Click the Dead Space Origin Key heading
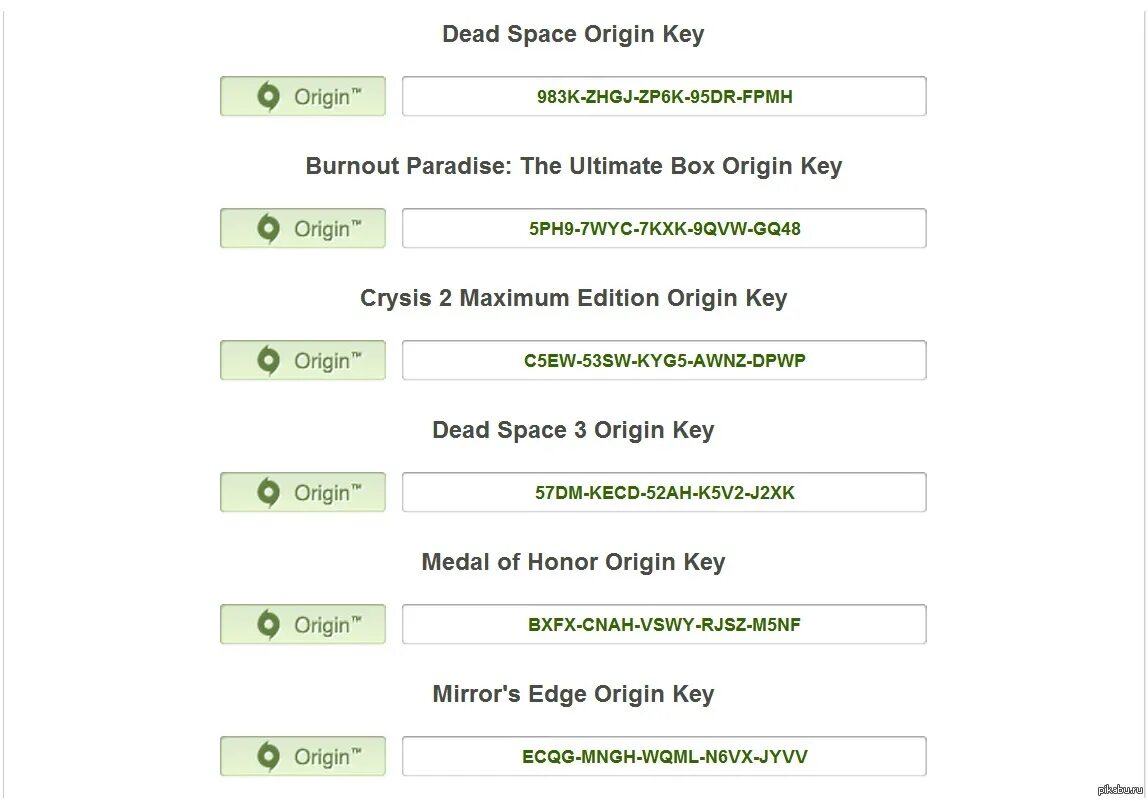The image size is (1148, 801). (573, 34)
